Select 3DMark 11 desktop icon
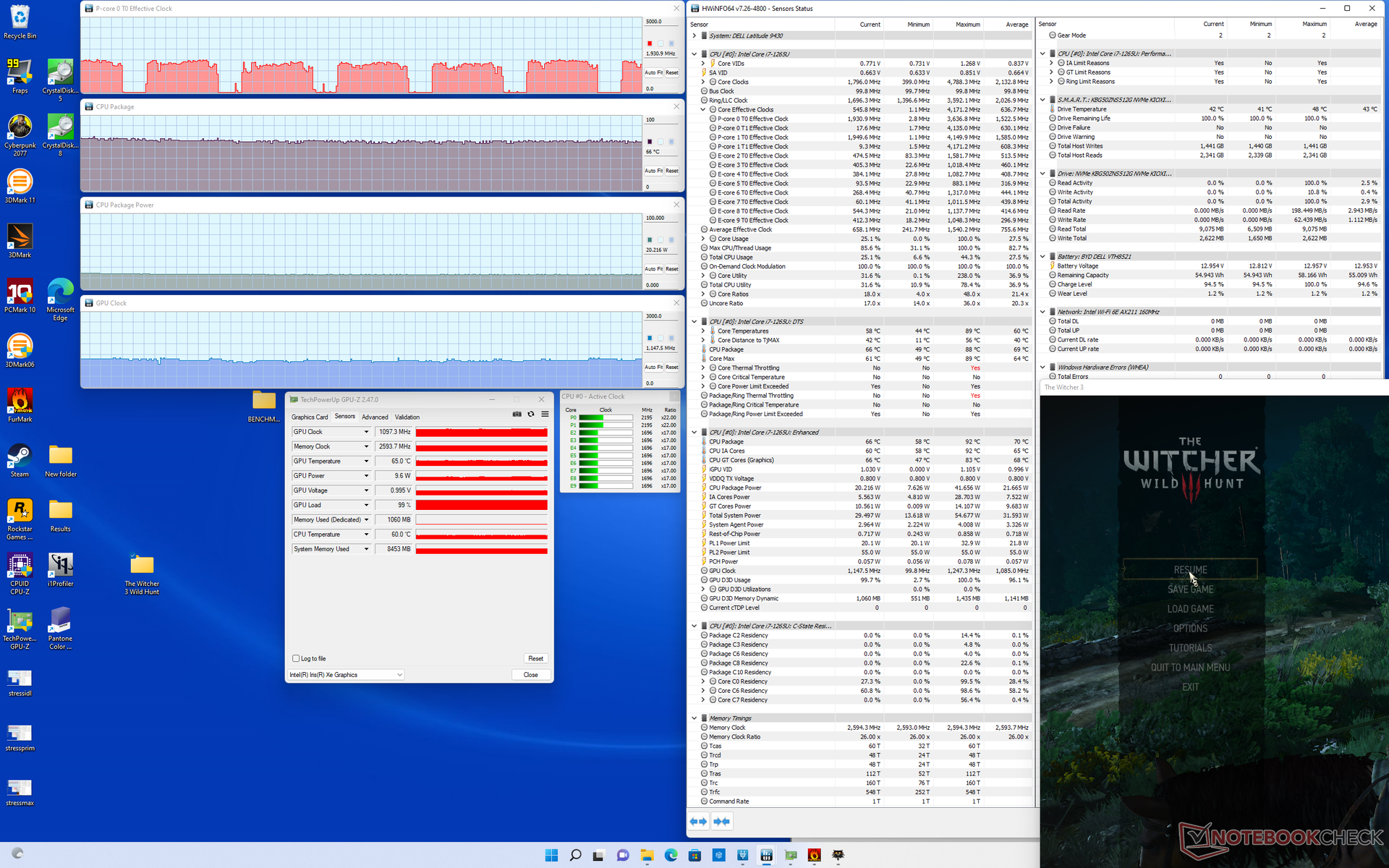 (x=20, y=187)
